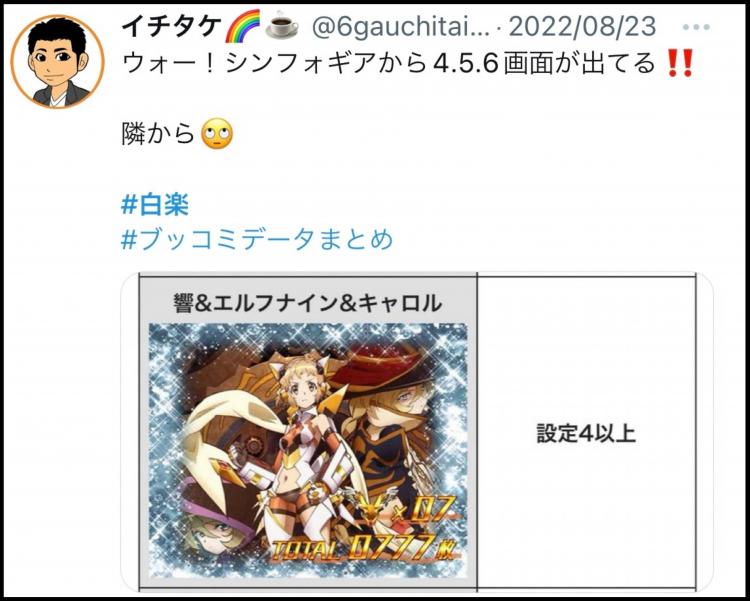750x601 pixels.
Task: Open the tweet's three-dot more options menu
Action: pos(695,27)
